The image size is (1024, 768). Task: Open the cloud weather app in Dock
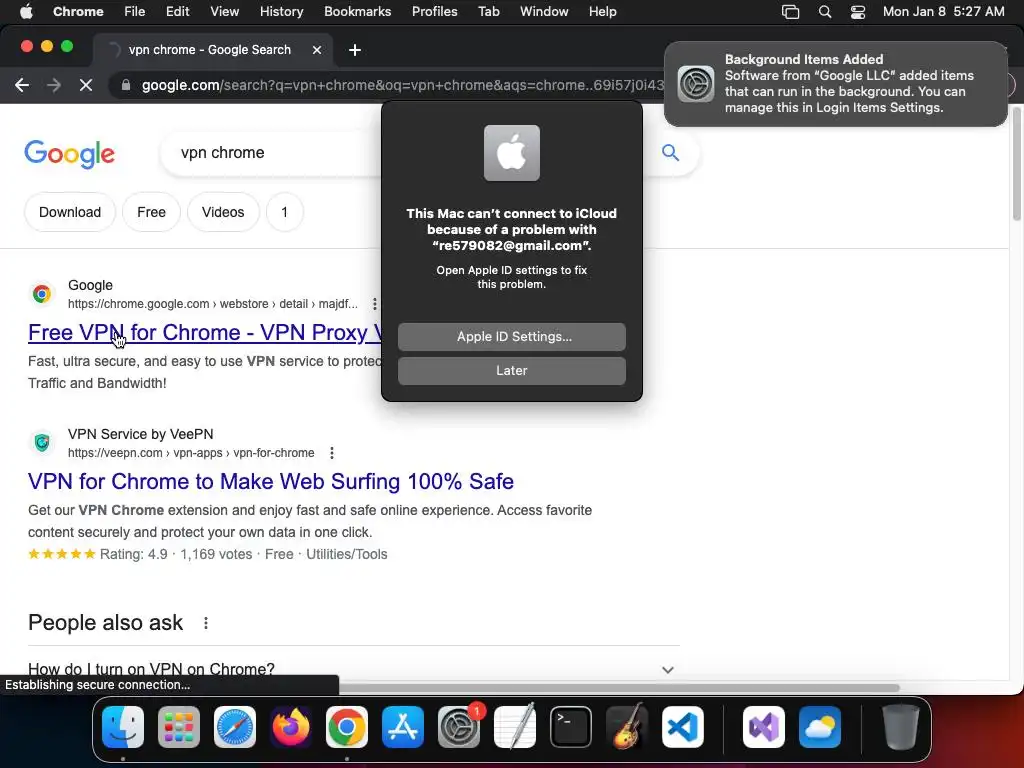point(820,727)
